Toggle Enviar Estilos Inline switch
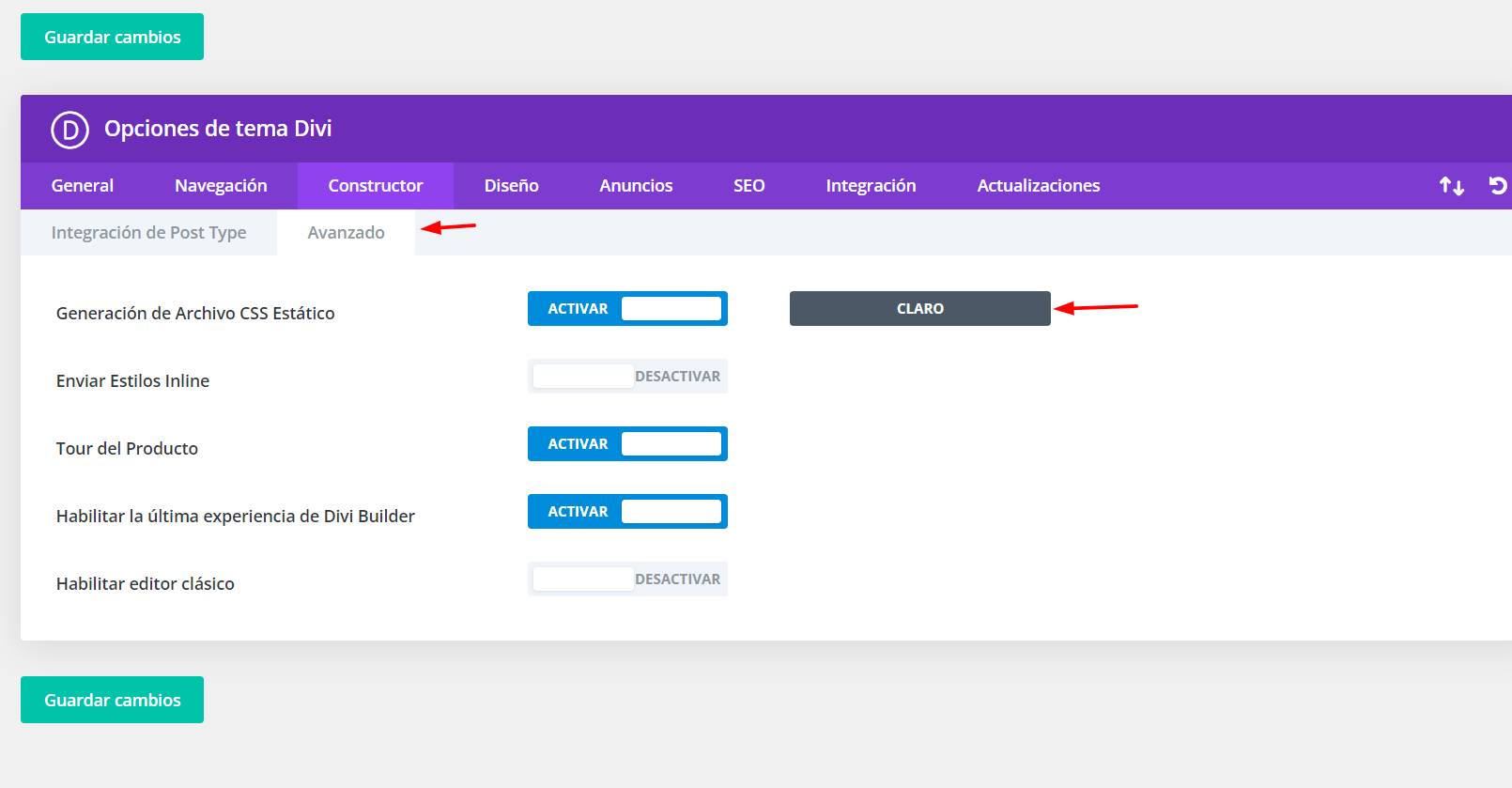 pos(627,377)
